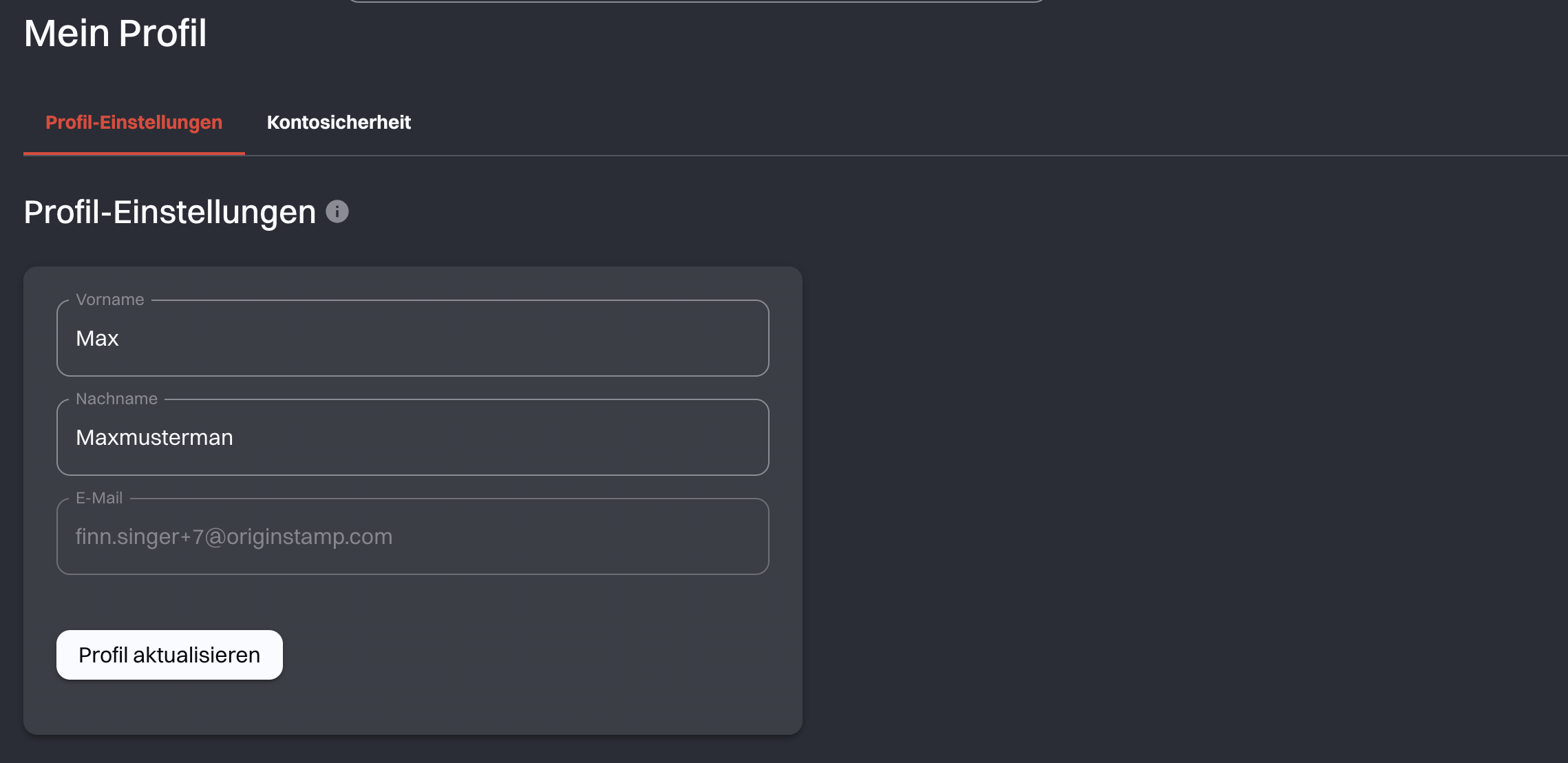Screen dimensions: 1568x763
Task: Place cursor on the text Maxmusterman
Action: click(x=154, y=437)
